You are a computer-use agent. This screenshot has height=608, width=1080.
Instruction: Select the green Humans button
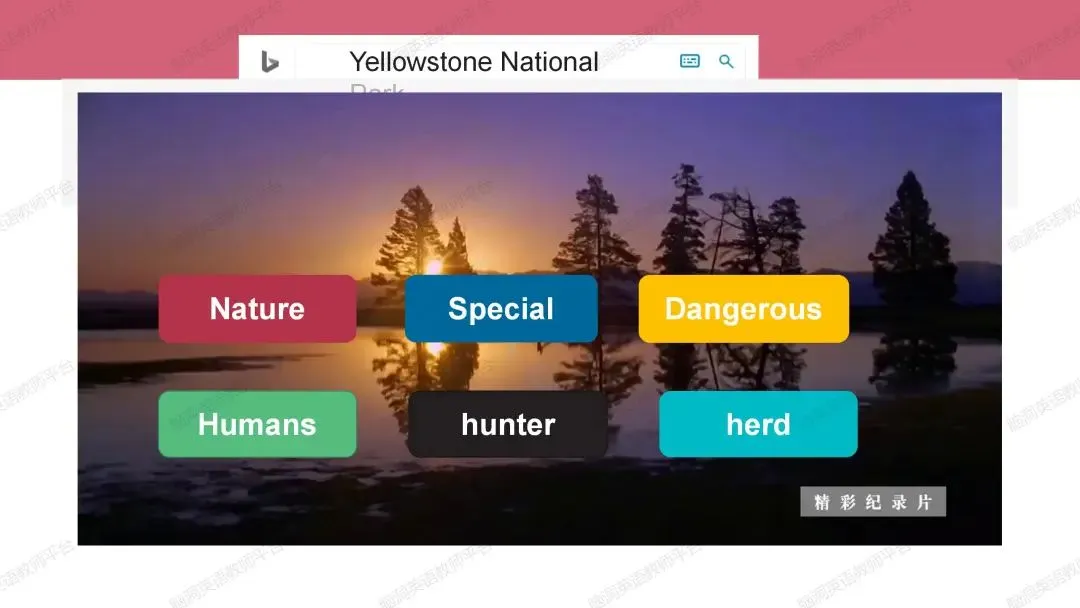(x=257, y=424)
